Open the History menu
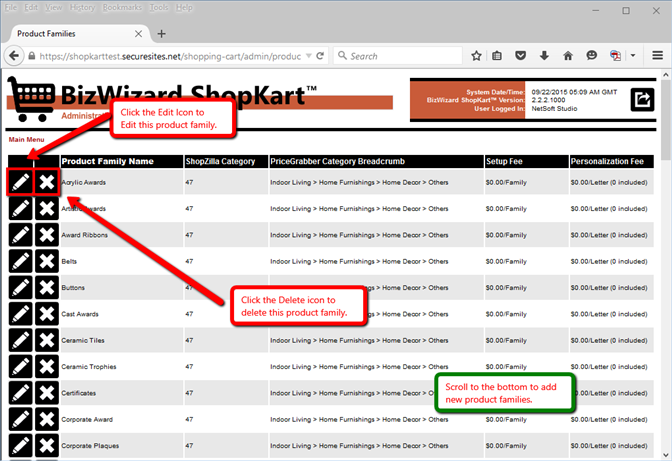This screenshot has width=672, height=461. pyautogui.click(x=82, y=8)
